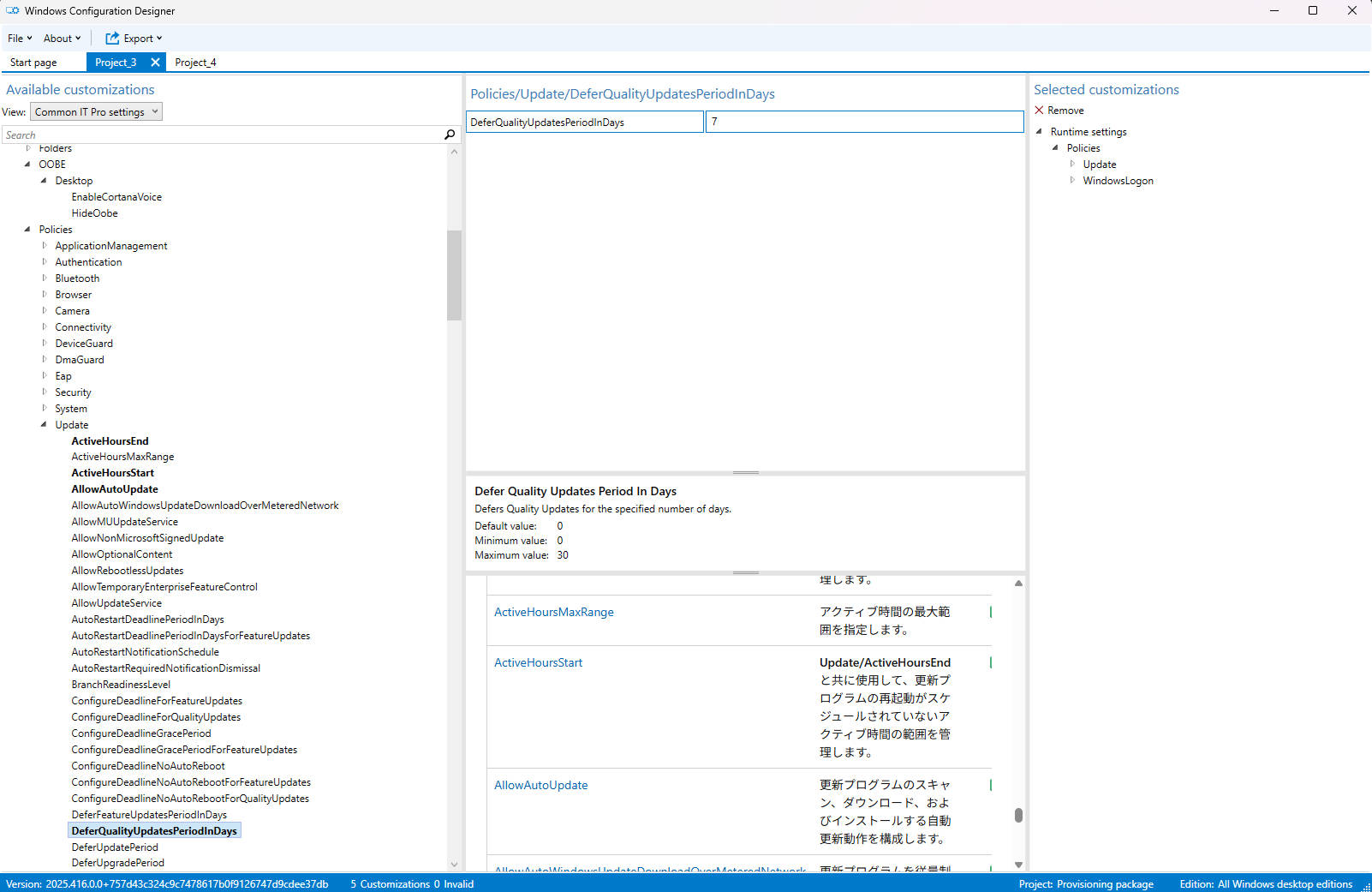Switch to the Project_4 tab

pos(195,63)
